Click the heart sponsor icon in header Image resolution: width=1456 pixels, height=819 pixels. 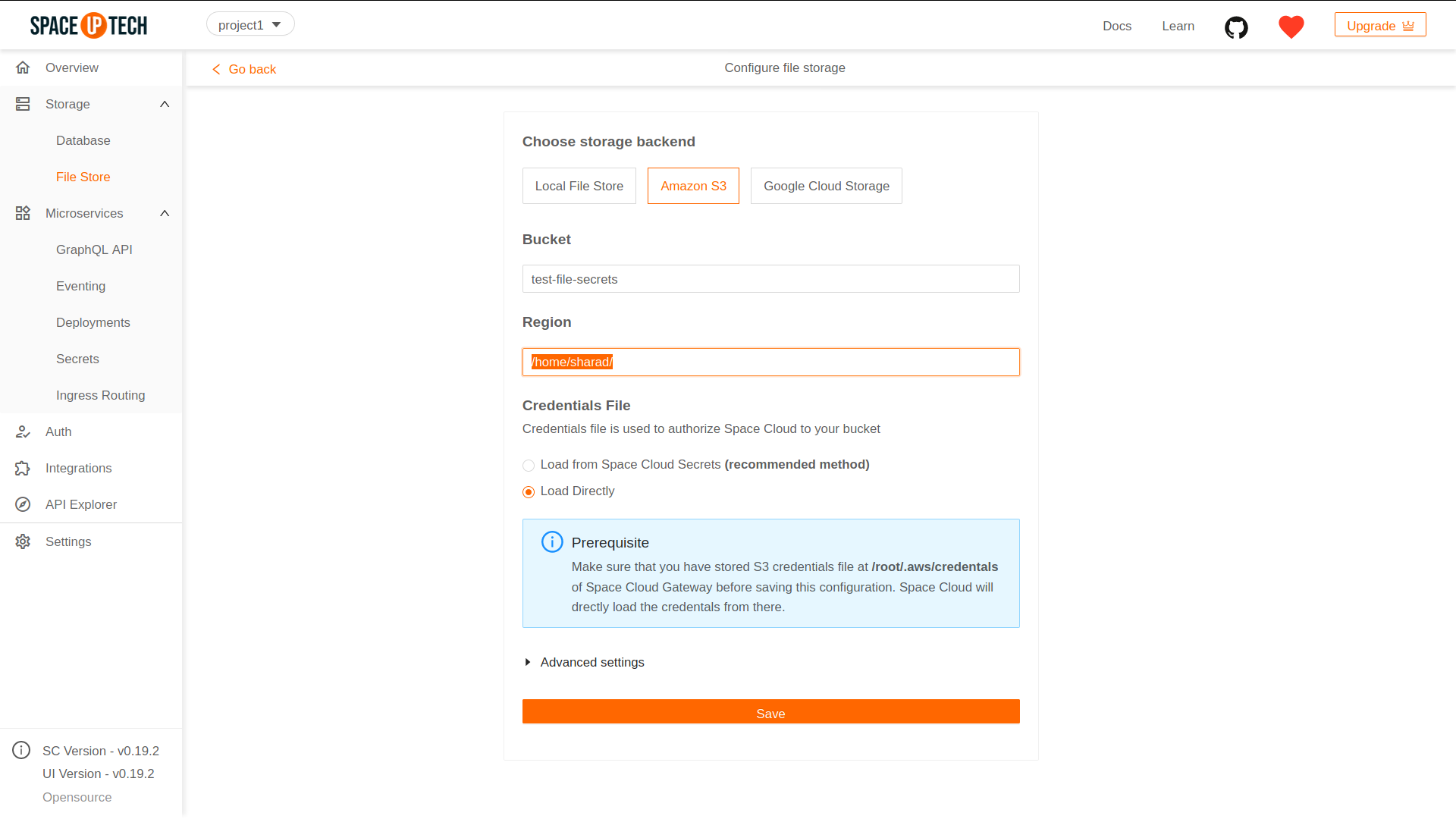(x=1291, y=27)
